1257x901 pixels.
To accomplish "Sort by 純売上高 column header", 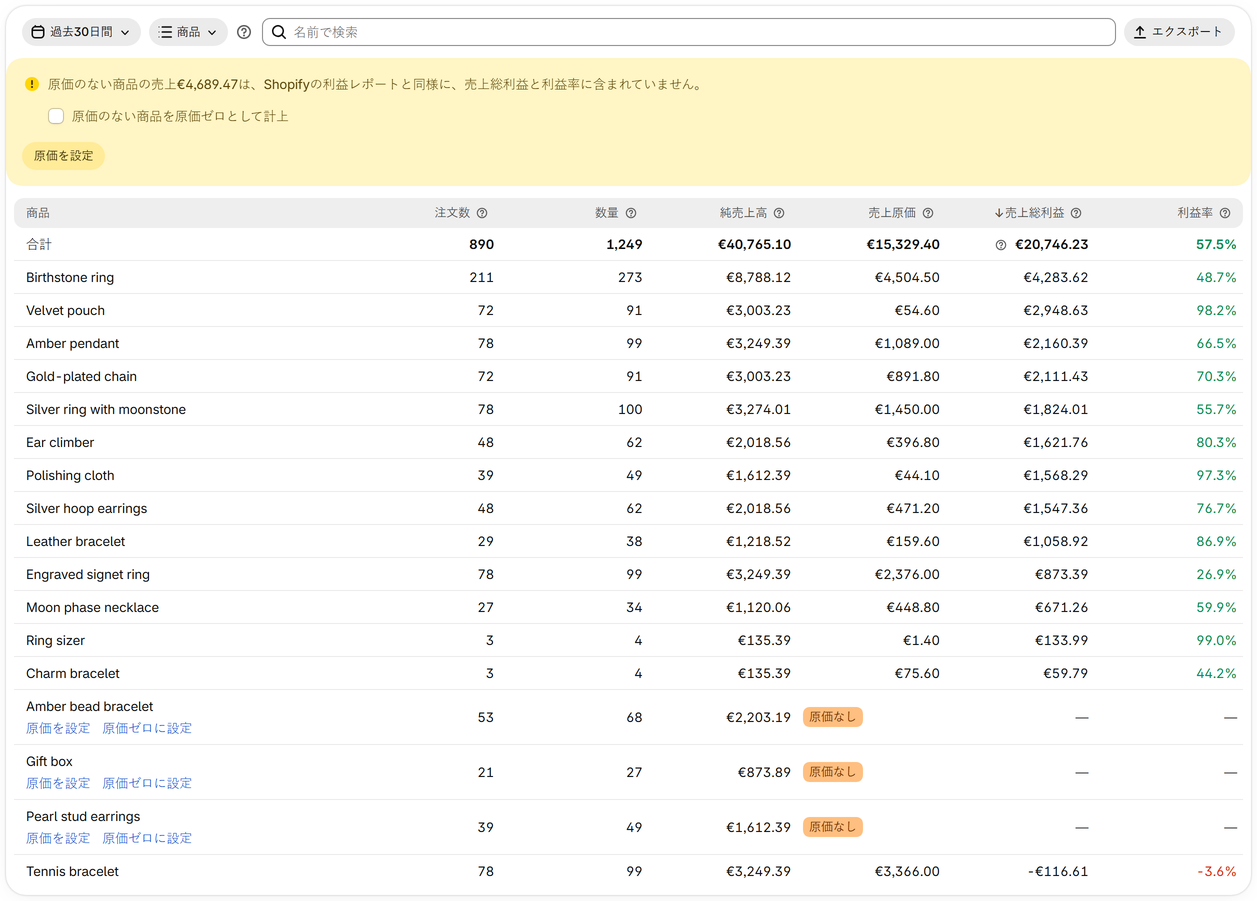I will (743, 213).
